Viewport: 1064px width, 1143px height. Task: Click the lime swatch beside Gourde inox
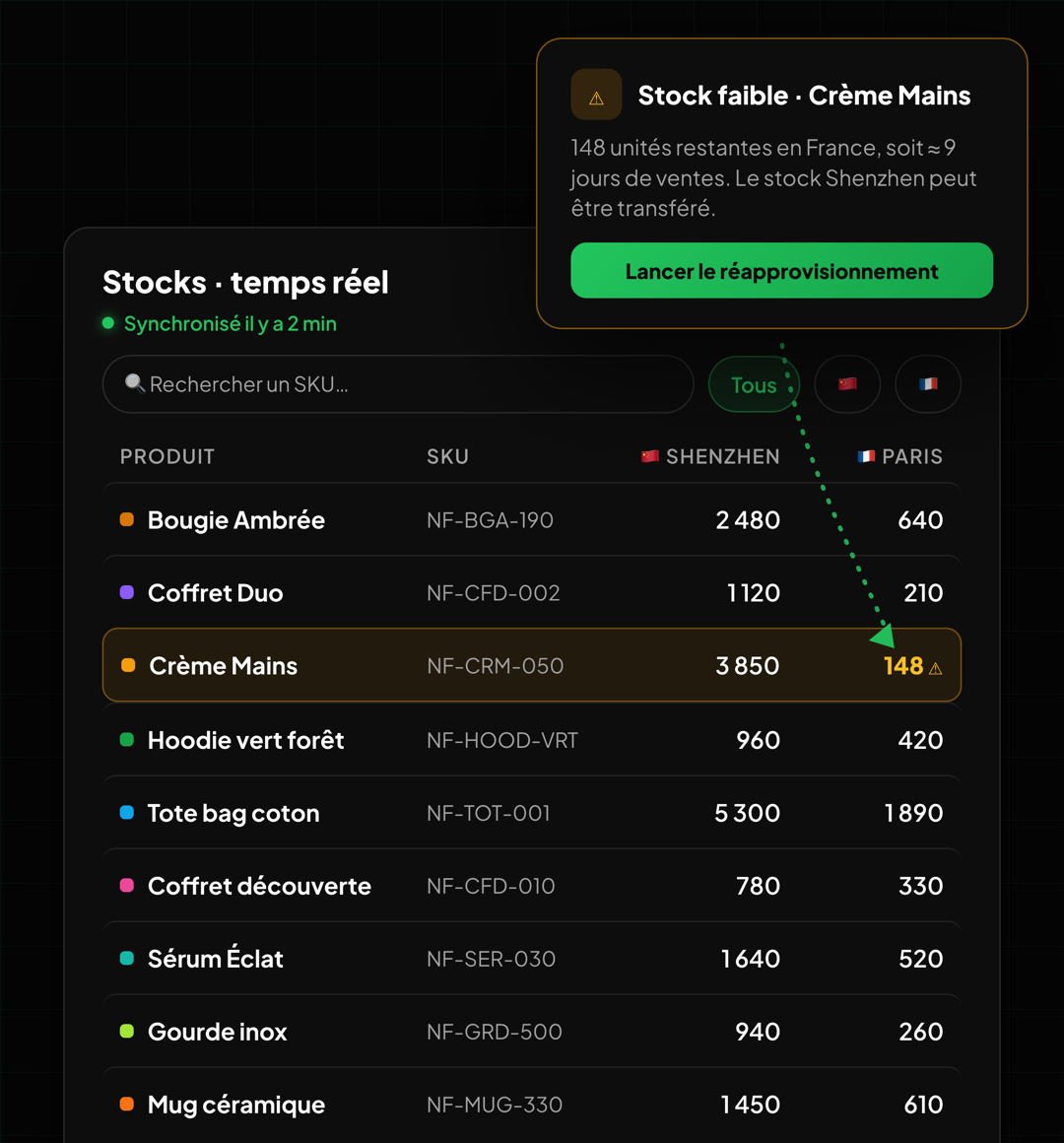click(127, 1031)
